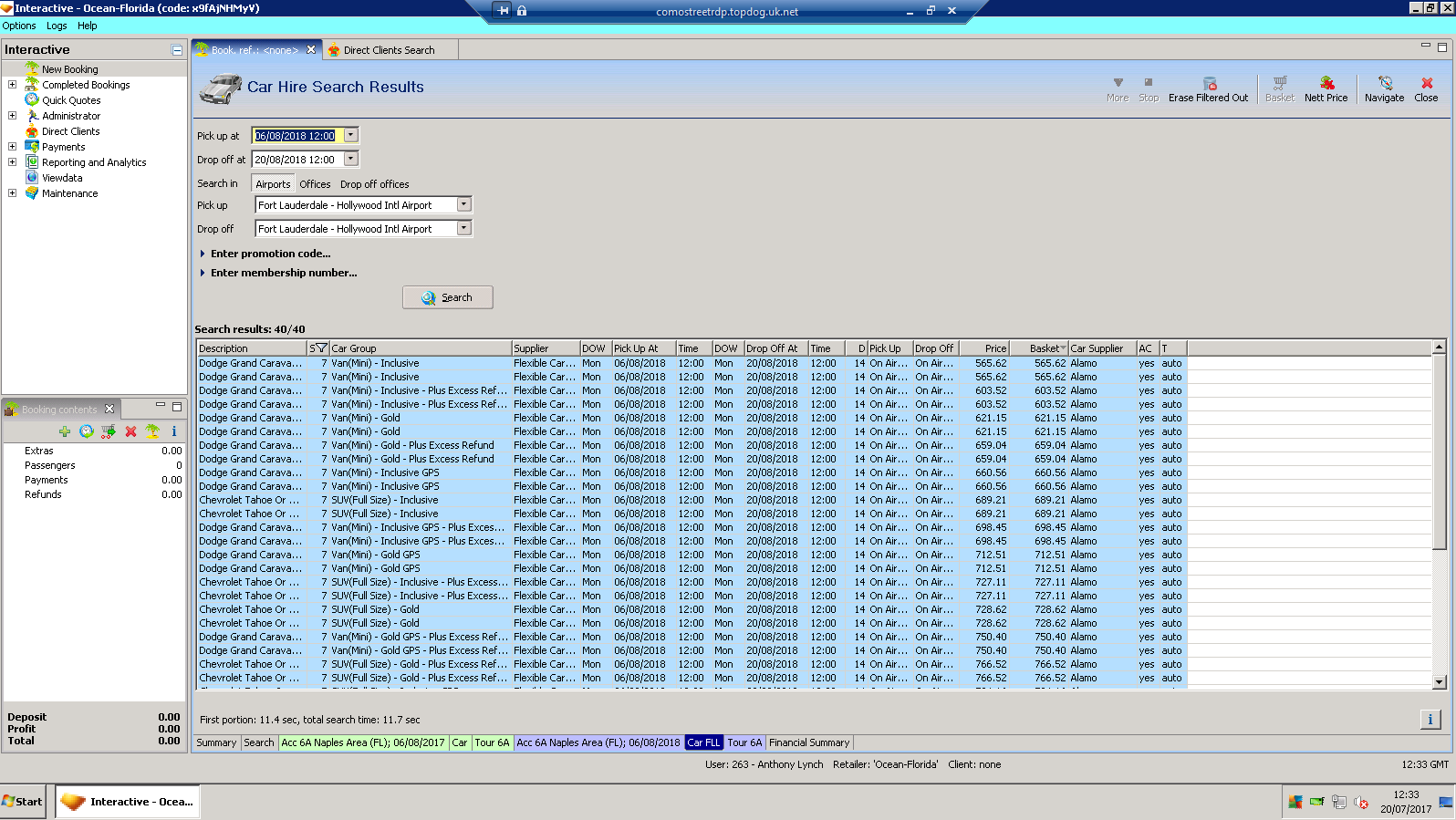This screenshot has width=1456, height=820.
Task: Select the Offices search-in tab
Action: tap(315, 183)
